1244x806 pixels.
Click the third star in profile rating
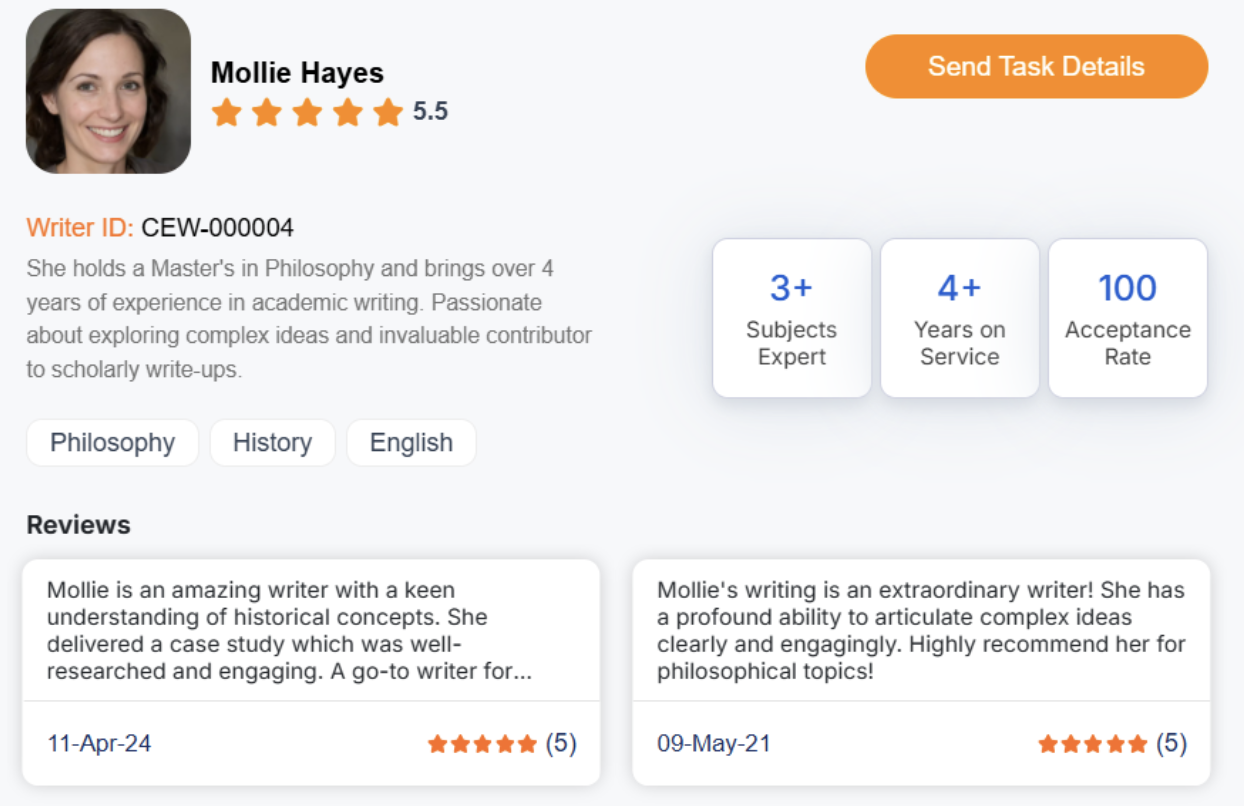pyautogui.click(x=307, y=112)
